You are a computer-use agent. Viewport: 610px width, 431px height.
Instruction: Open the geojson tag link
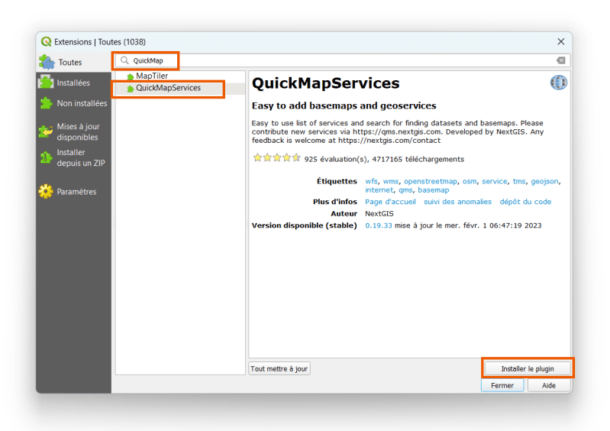[x=545, y=182]
